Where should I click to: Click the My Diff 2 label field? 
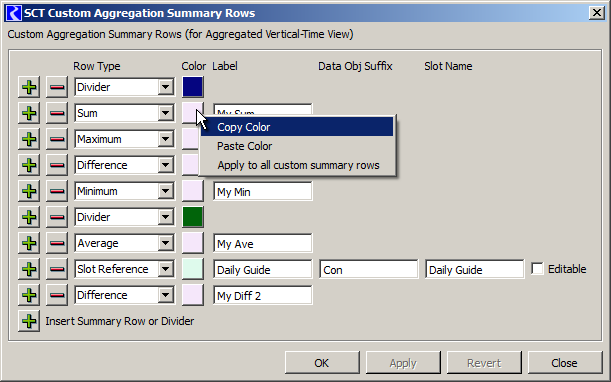click(263, 295)
